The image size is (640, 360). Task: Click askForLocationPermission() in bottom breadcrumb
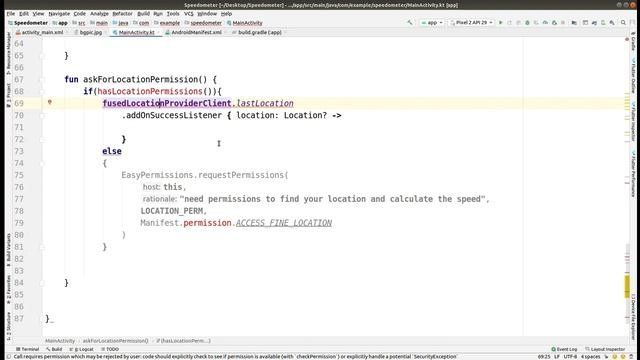point(116,341)
